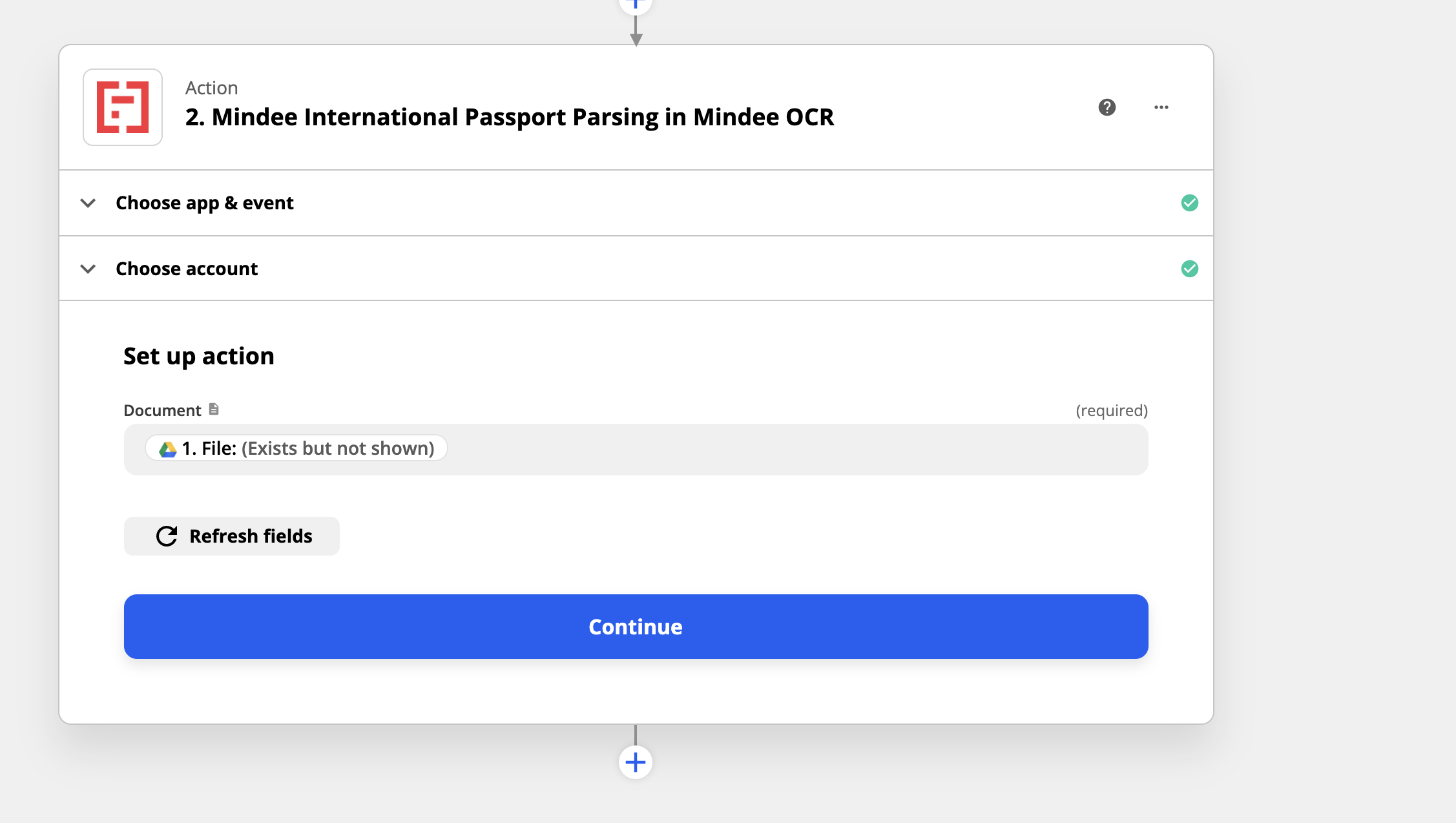Expand the Choose app & event chevron

pyautogui.click(x=88, y=203)
